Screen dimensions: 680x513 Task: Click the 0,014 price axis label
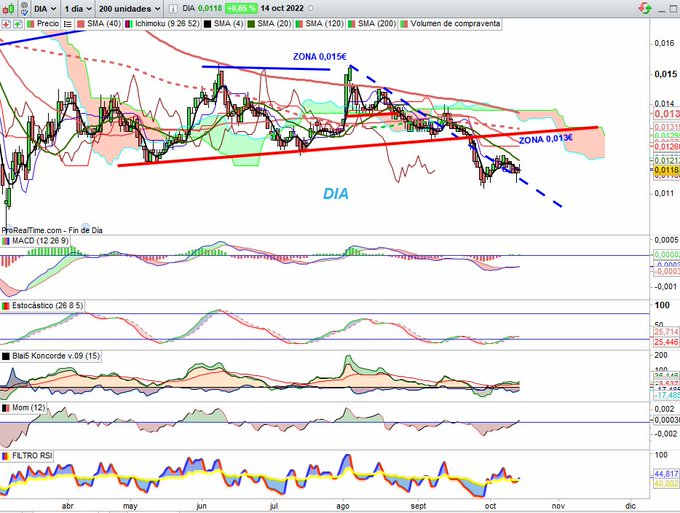tap(664, 104)
